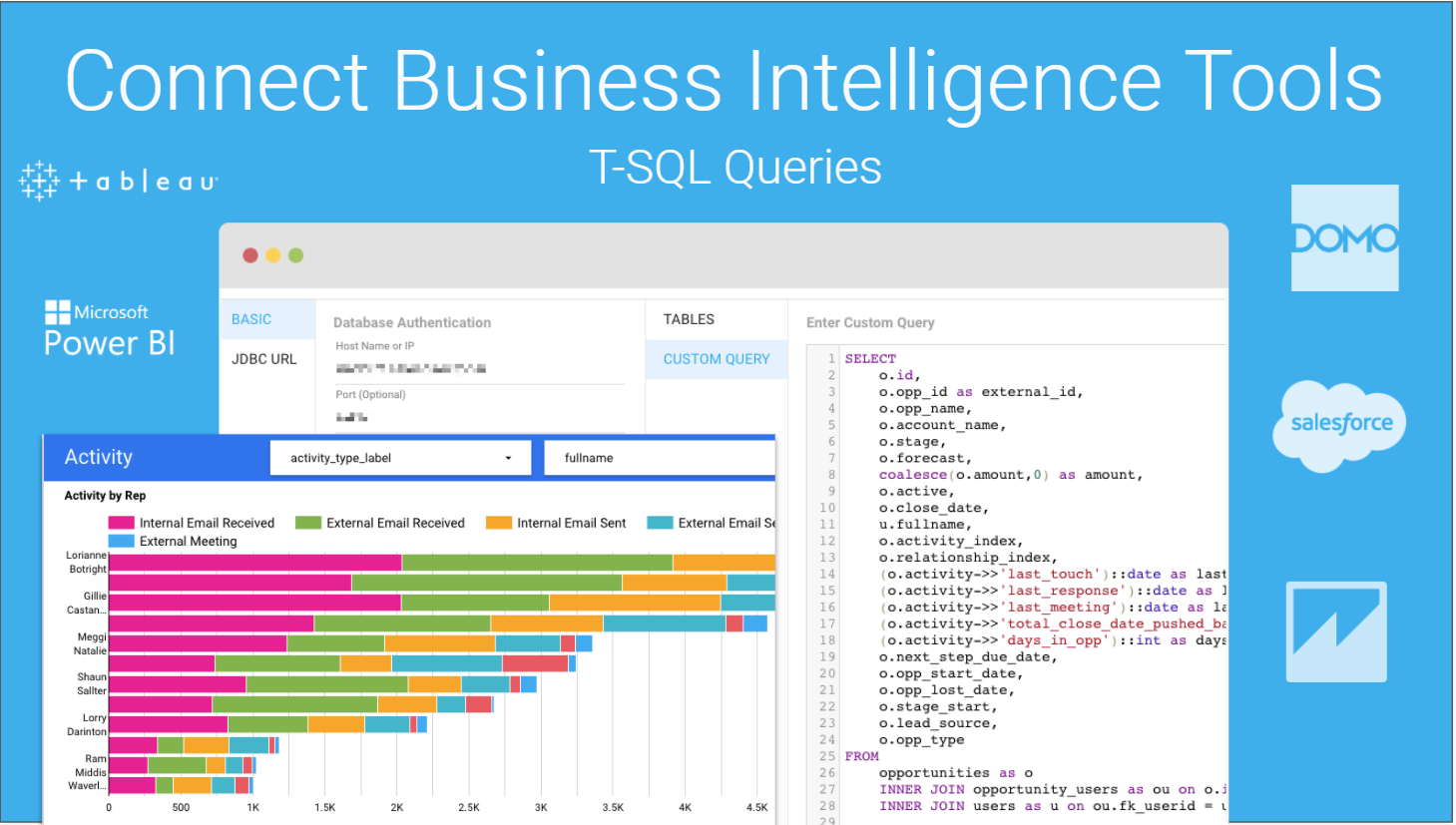
Task: Select the JDBC URL tab
Action: pyautogui.click(x=264, y=359)
